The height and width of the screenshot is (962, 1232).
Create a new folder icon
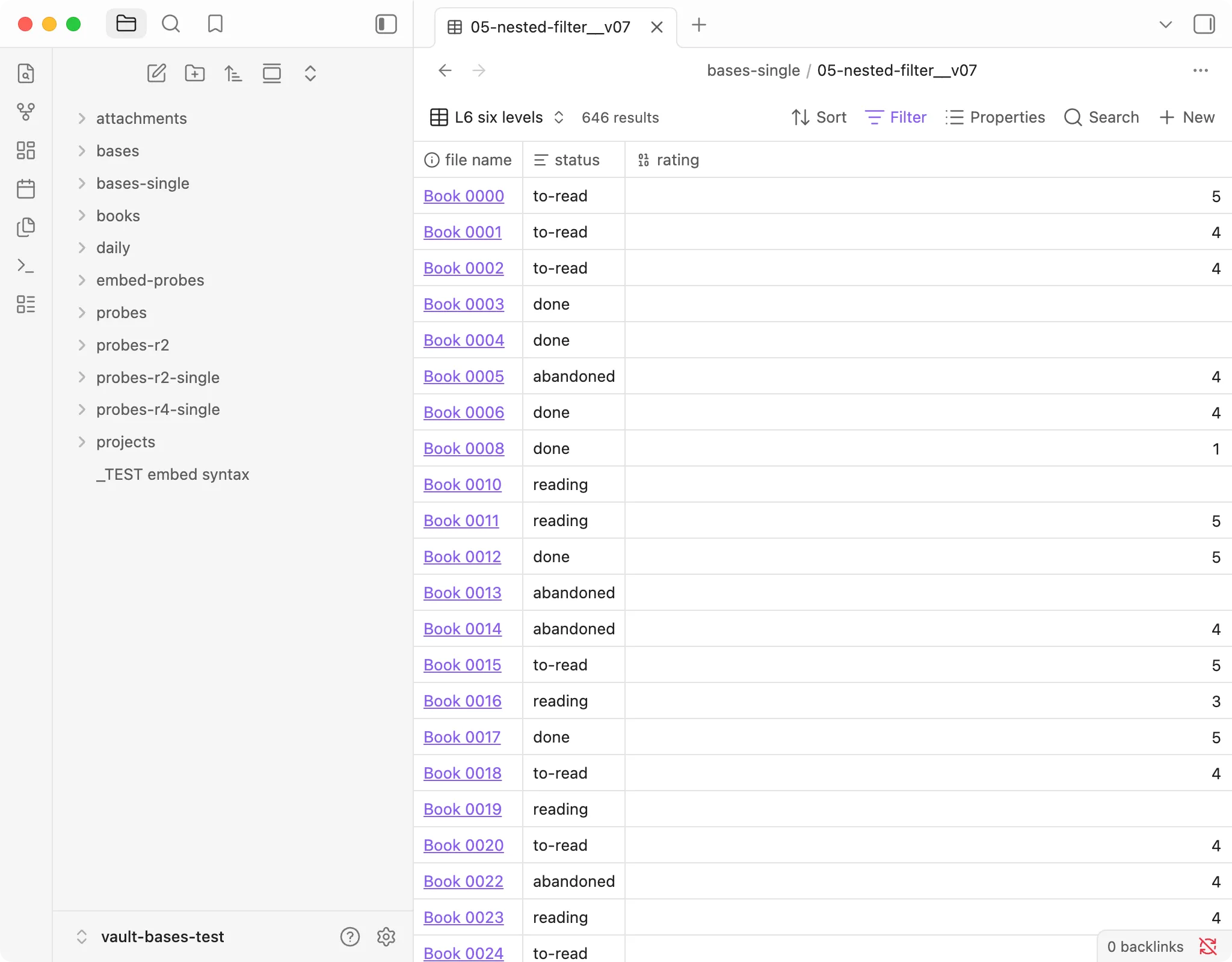[x=195, y=73]
